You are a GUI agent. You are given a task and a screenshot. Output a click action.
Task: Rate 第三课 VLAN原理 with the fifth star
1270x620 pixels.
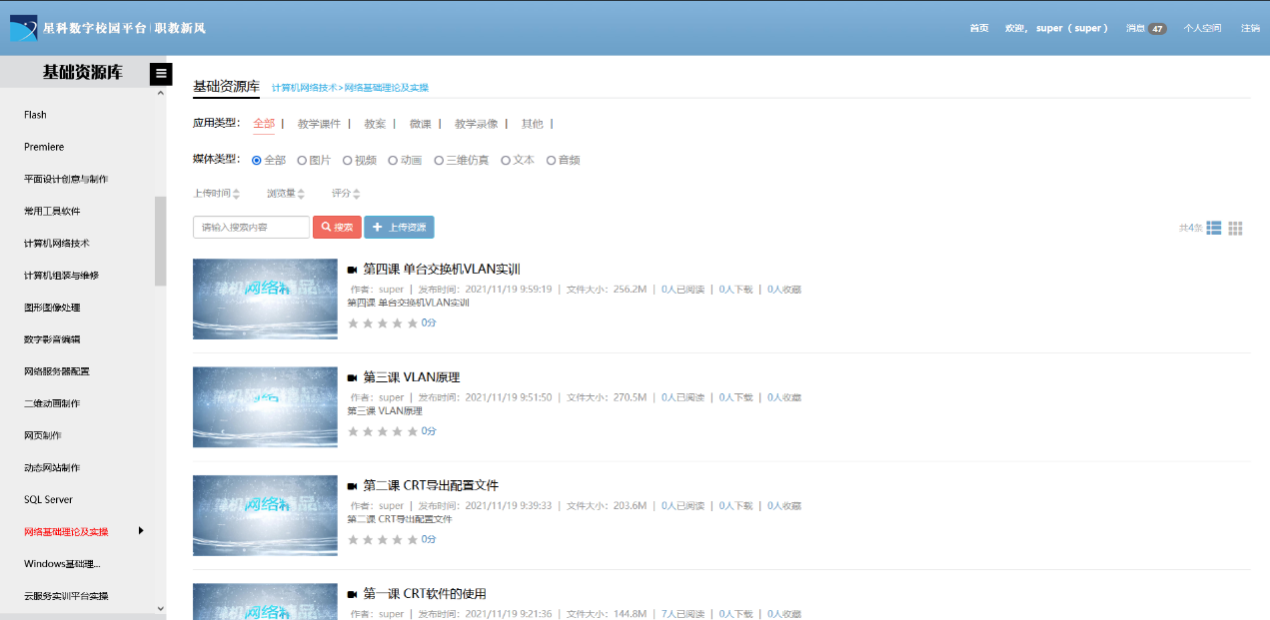point(412,432)
